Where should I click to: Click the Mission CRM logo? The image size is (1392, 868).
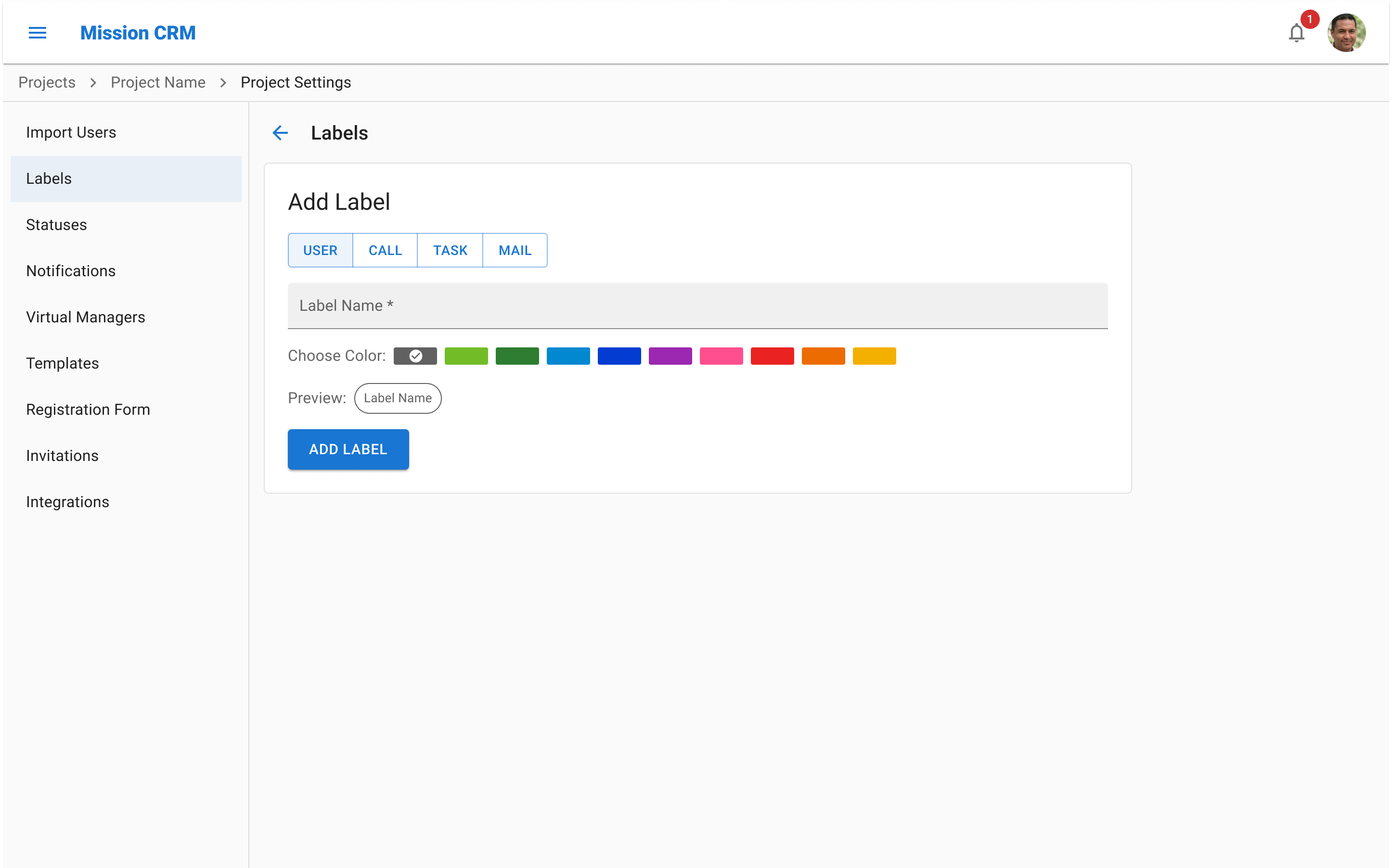(138, 33)
